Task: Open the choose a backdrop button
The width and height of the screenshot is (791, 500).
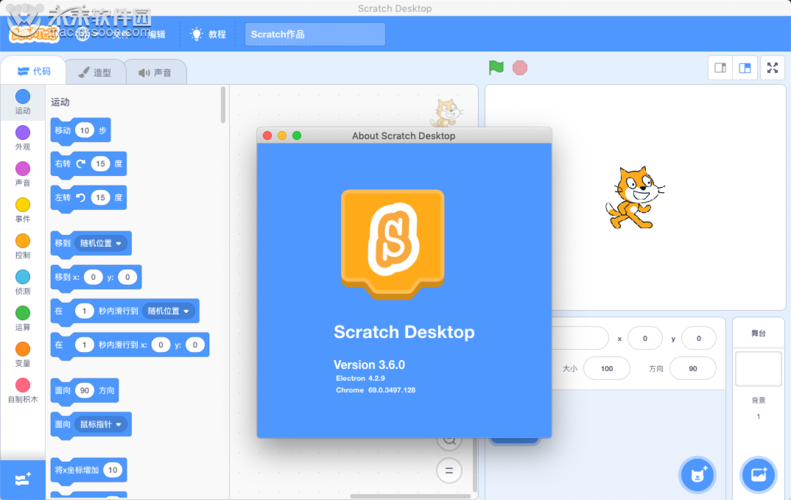Action: point(759,475)
